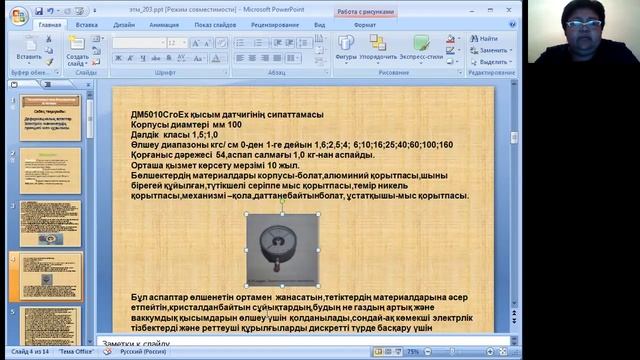Open the text columns dropdown

tap(293, 58)
